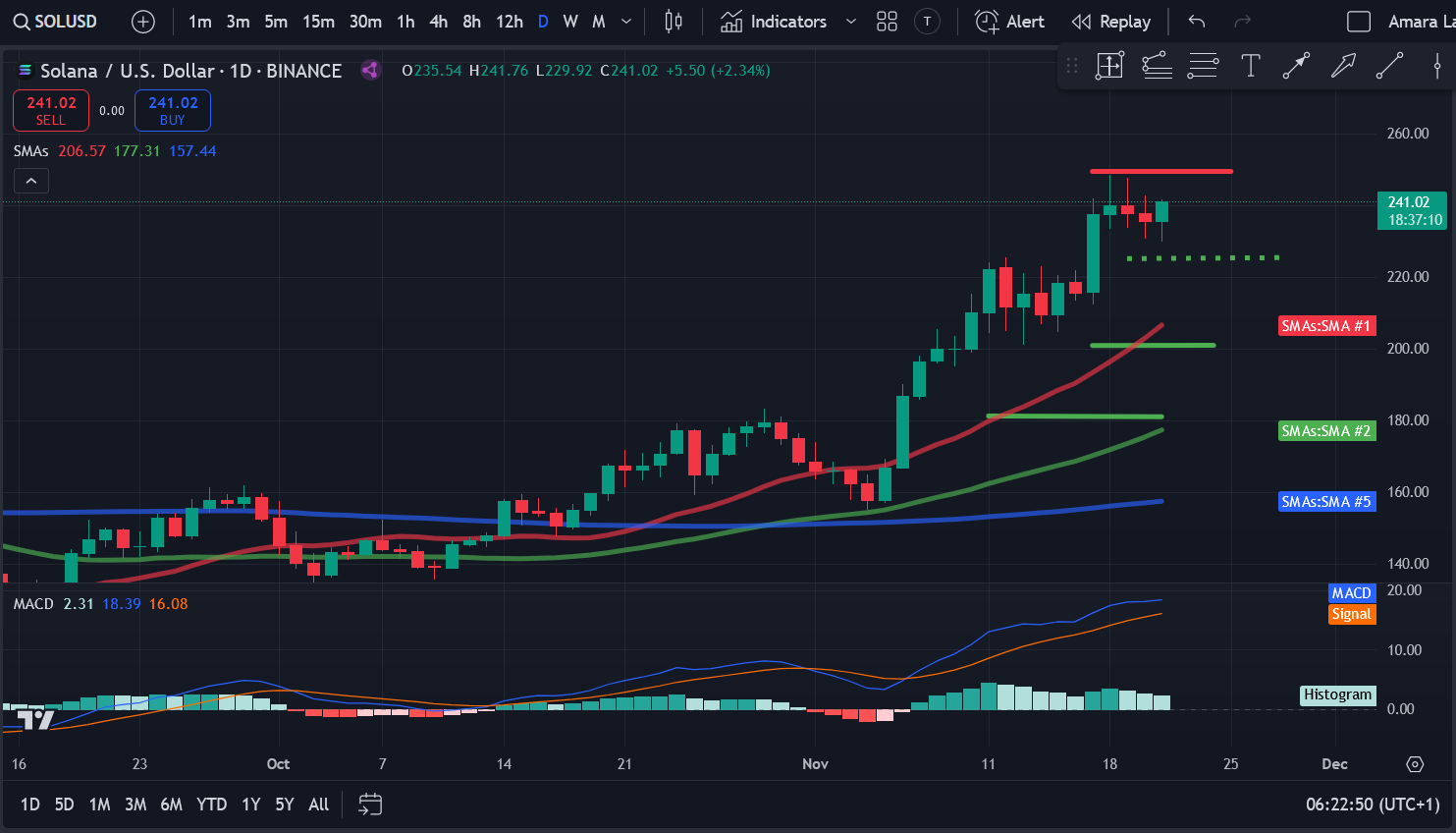
Task: Open the SOLUSD symbol search
Action: tap(55, 22)
